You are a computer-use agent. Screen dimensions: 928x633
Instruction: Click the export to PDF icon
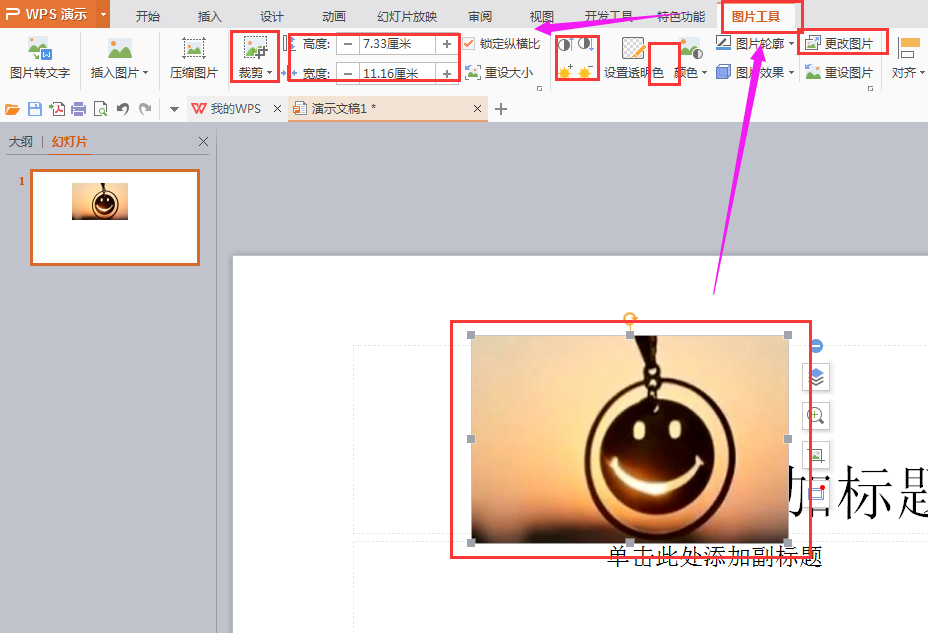click(57, 109)
